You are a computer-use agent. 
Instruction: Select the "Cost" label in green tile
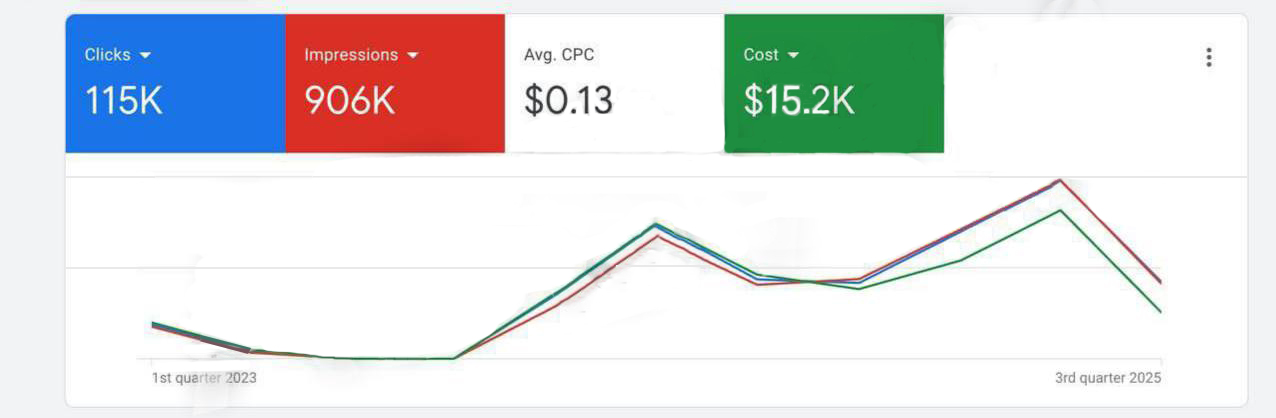[x=761, y=55]
